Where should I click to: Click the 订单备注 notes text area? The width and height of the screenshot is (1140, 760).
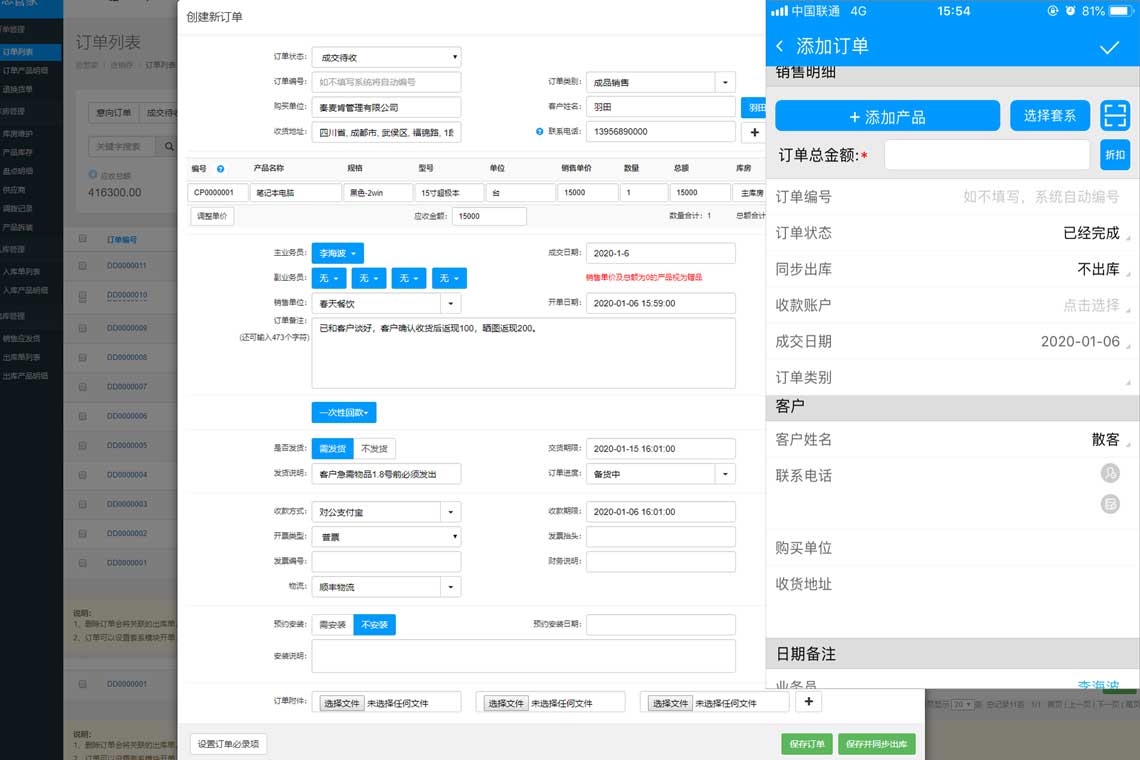[x=523, y=353]
